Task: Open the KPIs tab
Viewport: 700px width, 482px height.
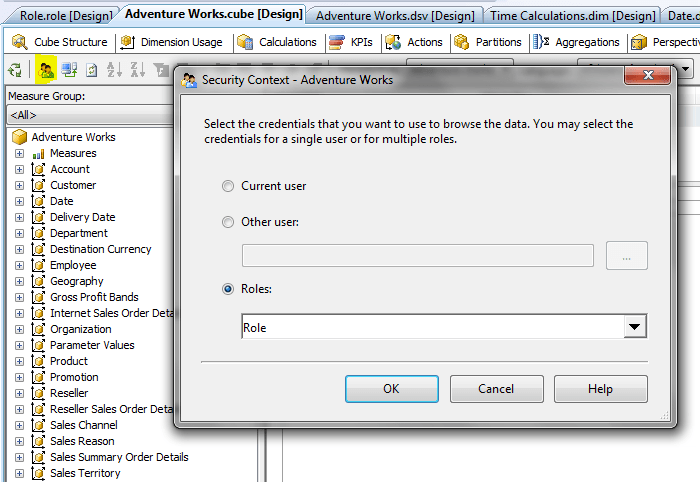Action: [351, 42]
